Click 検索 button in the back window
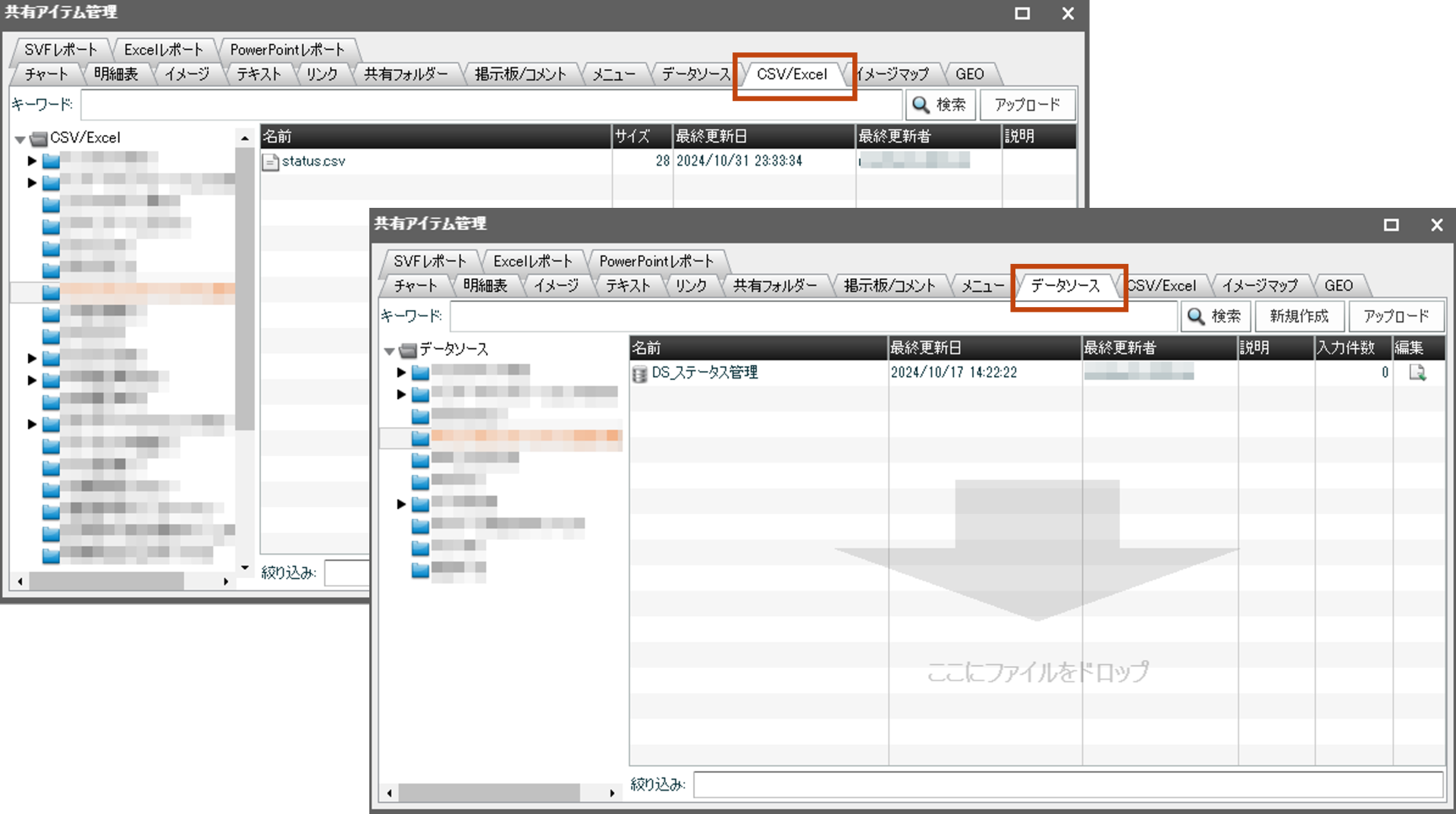Screen dimensions: 1456x814 click(x=940, y=105)
